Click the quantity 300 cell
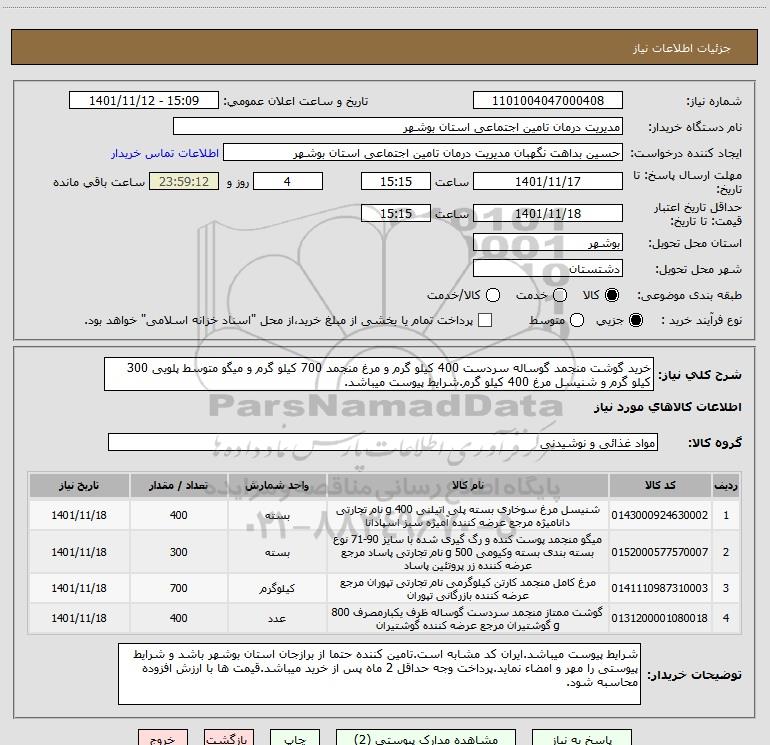This screenshot has width=770, height=745. click(178, 552)
